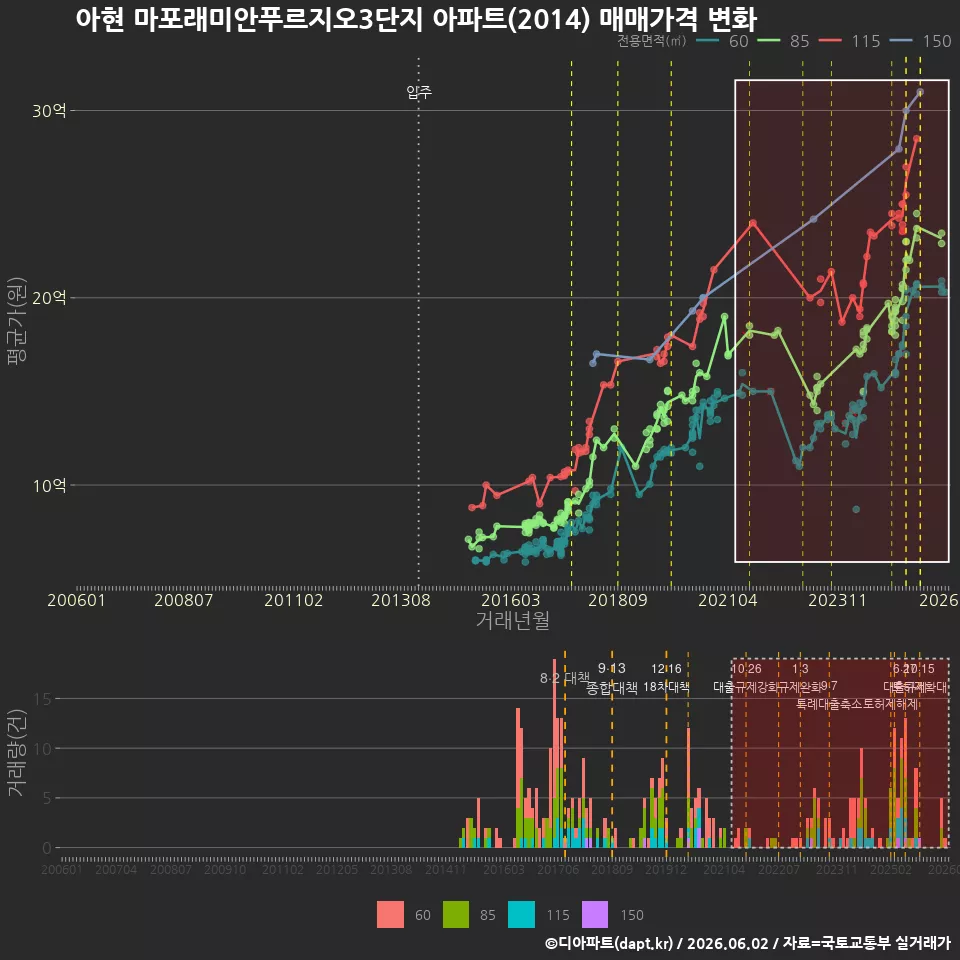Select the blue 150 line key in top legend
The image size is (960, 960).
pyautogui.click(x=901, y=41)
